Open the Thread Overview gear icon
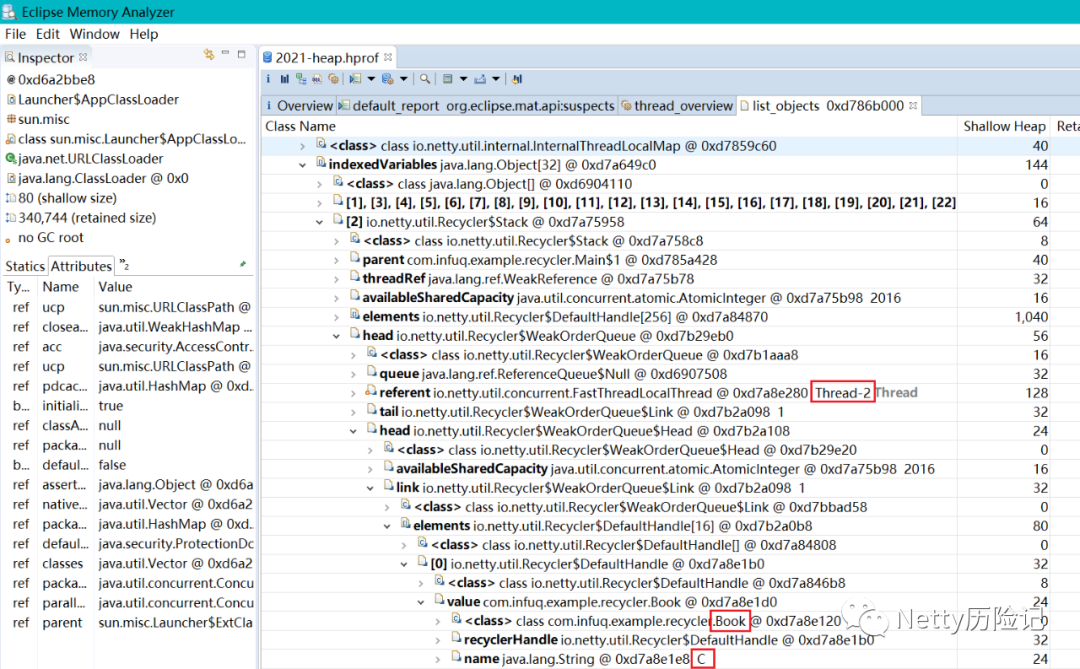This screenshot has width=1080, height=669. coord(333,79)
